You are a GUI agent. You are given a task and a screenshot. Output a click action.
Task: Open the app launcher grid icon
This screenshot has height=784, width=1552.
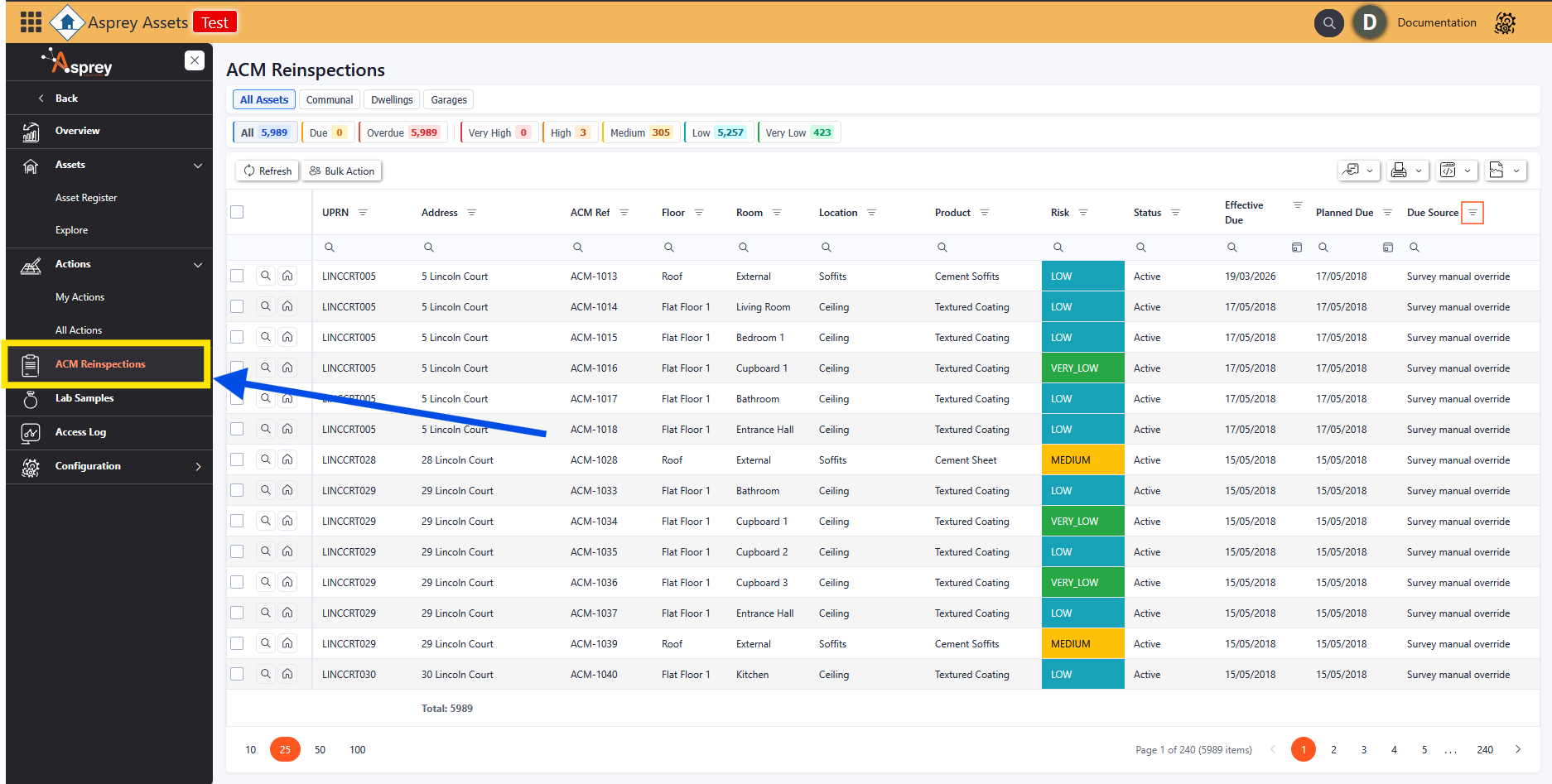[31, 22]
